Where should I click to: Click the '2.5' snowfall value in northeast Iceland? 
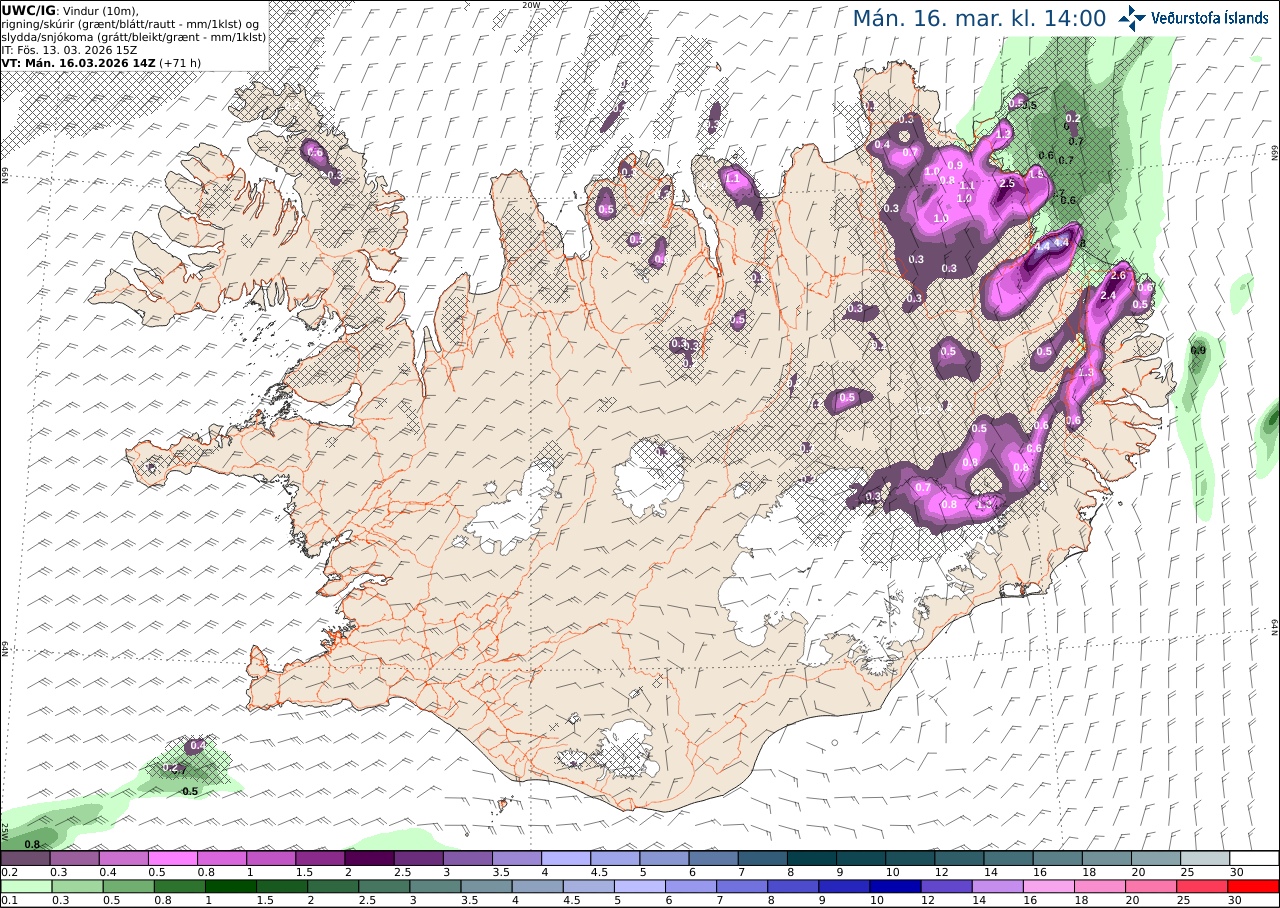tap(1007, 183)
